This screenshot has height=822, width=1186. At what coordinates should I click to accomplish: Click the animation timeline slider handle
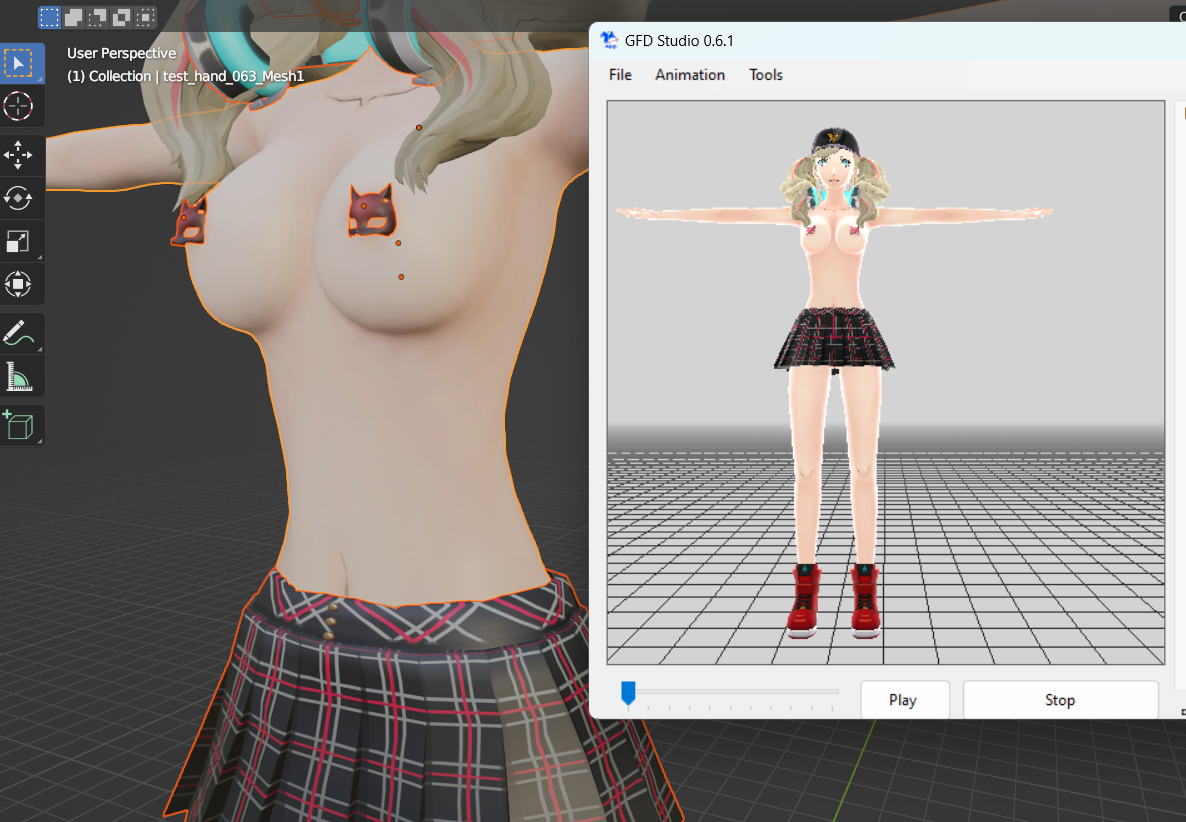pyautogui.click(x=628, y=693)
